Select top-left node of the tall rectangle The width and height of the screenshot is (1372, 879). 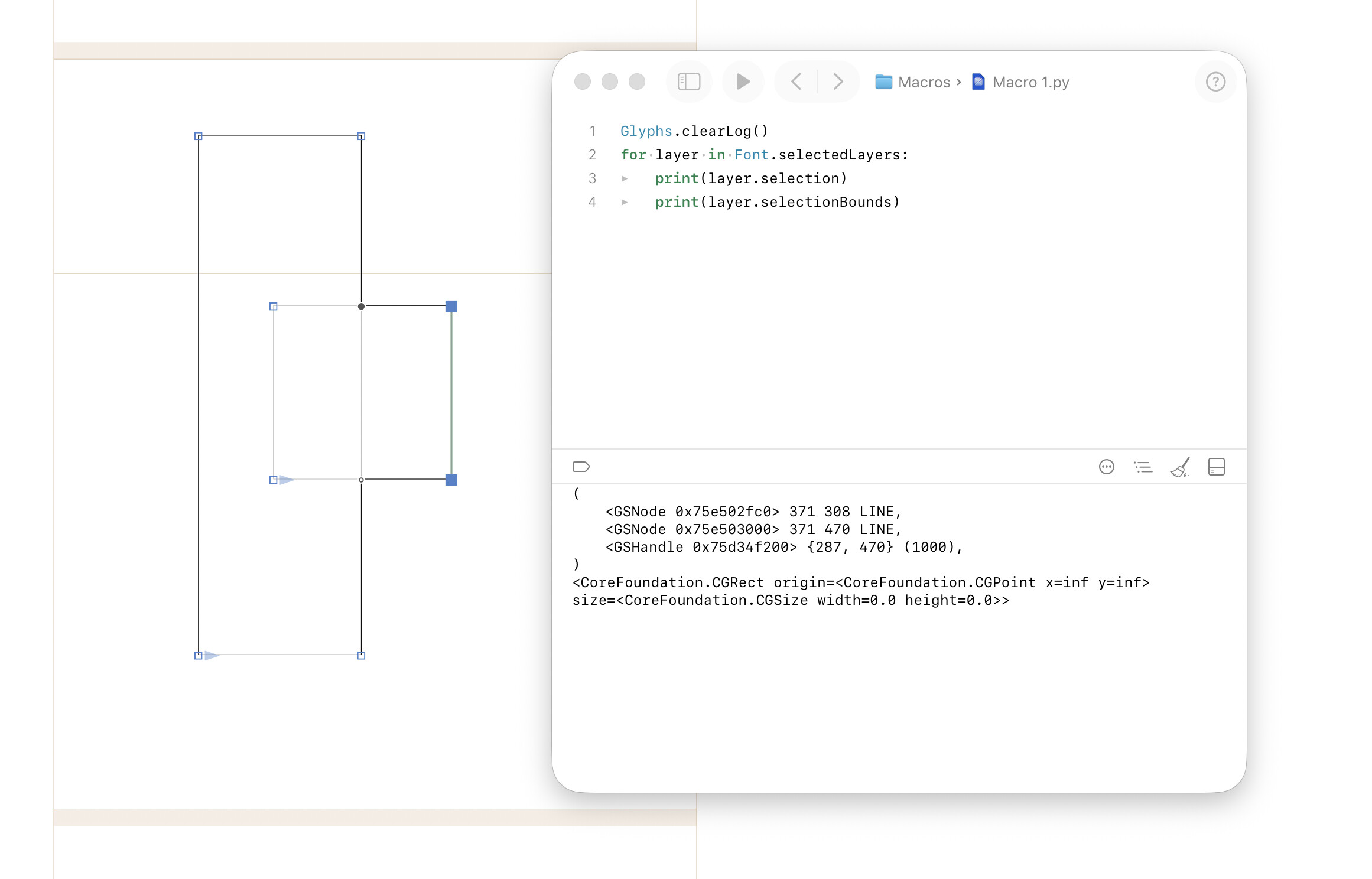pyautogui.click(x=199, y=136)
